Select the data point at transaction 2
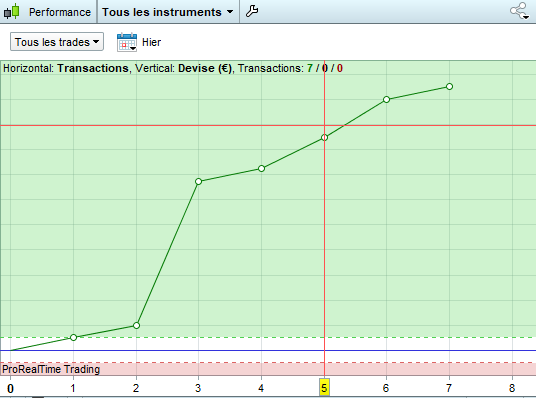This screenshot has height=398, width=536. pos(136,326)
